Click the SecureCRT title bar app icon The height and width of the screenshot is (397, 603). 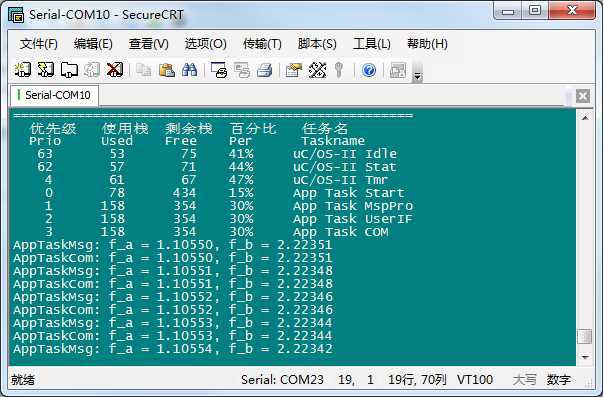(x=17, y=15)
